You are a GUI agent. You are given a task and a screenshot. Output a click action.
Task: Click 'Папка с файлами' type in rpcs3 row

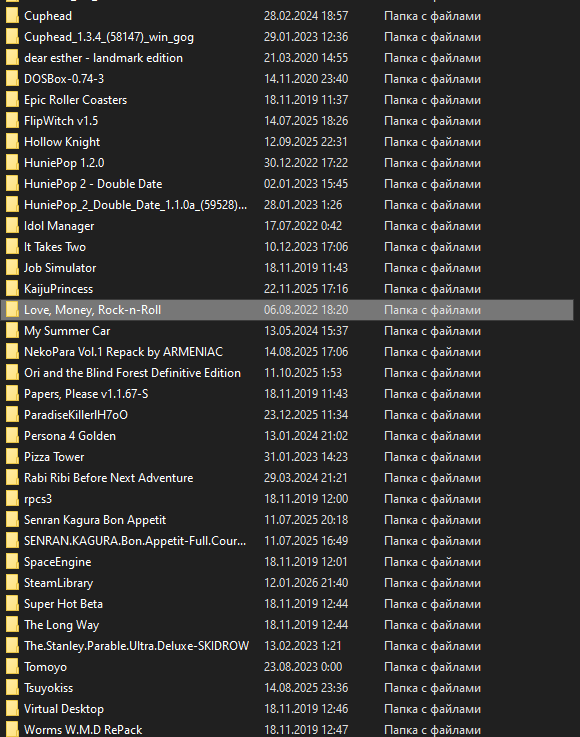coord(432,499)
